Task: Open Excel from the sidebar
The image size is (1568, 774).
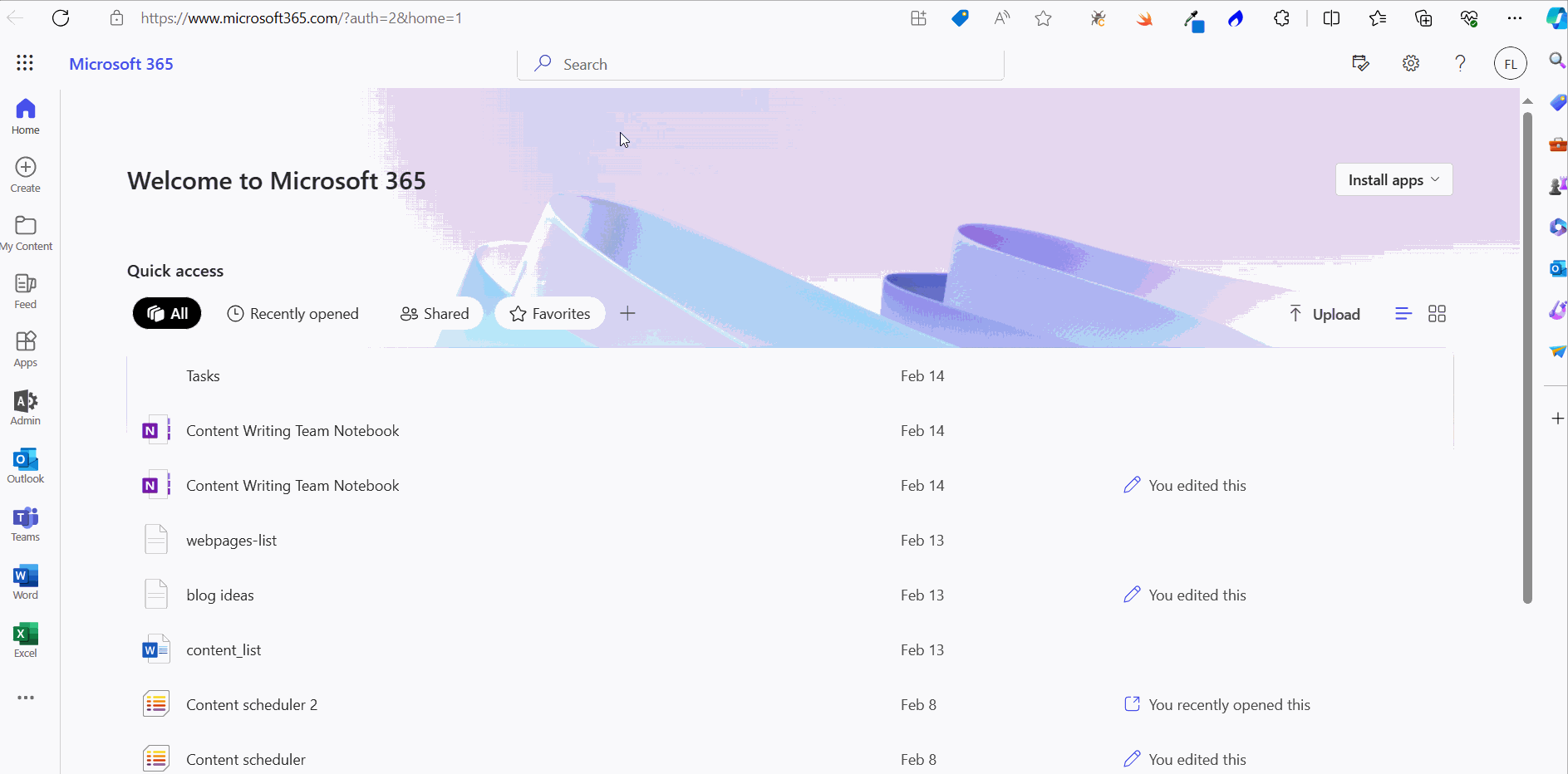Action: tap(25, 639)
